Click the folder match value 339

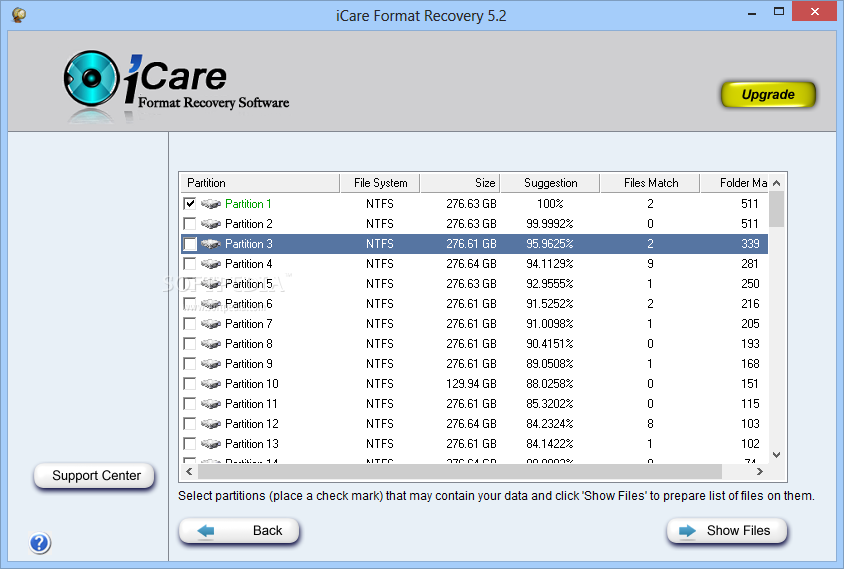click(x=750, y=244)
